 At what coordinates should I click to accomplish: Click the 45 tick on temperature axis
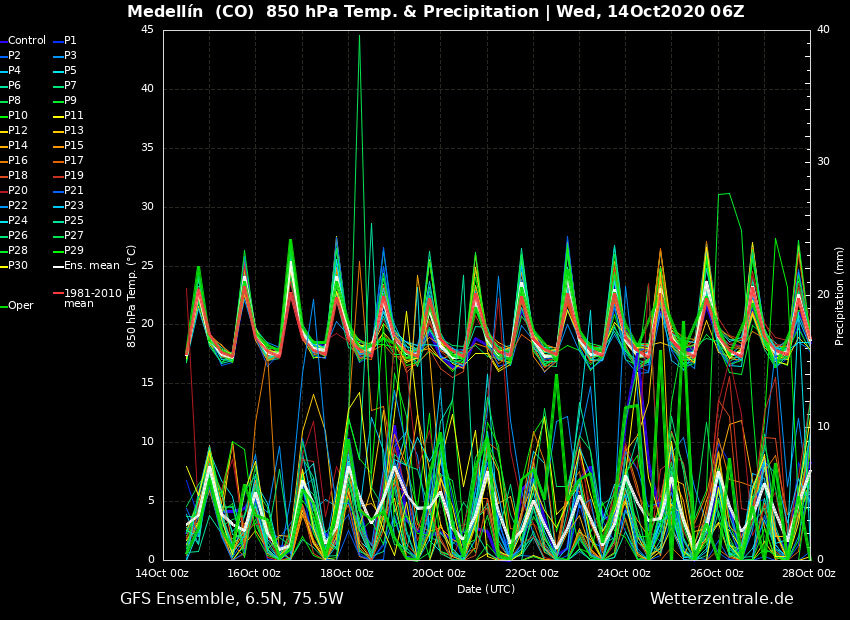[147, 30]
